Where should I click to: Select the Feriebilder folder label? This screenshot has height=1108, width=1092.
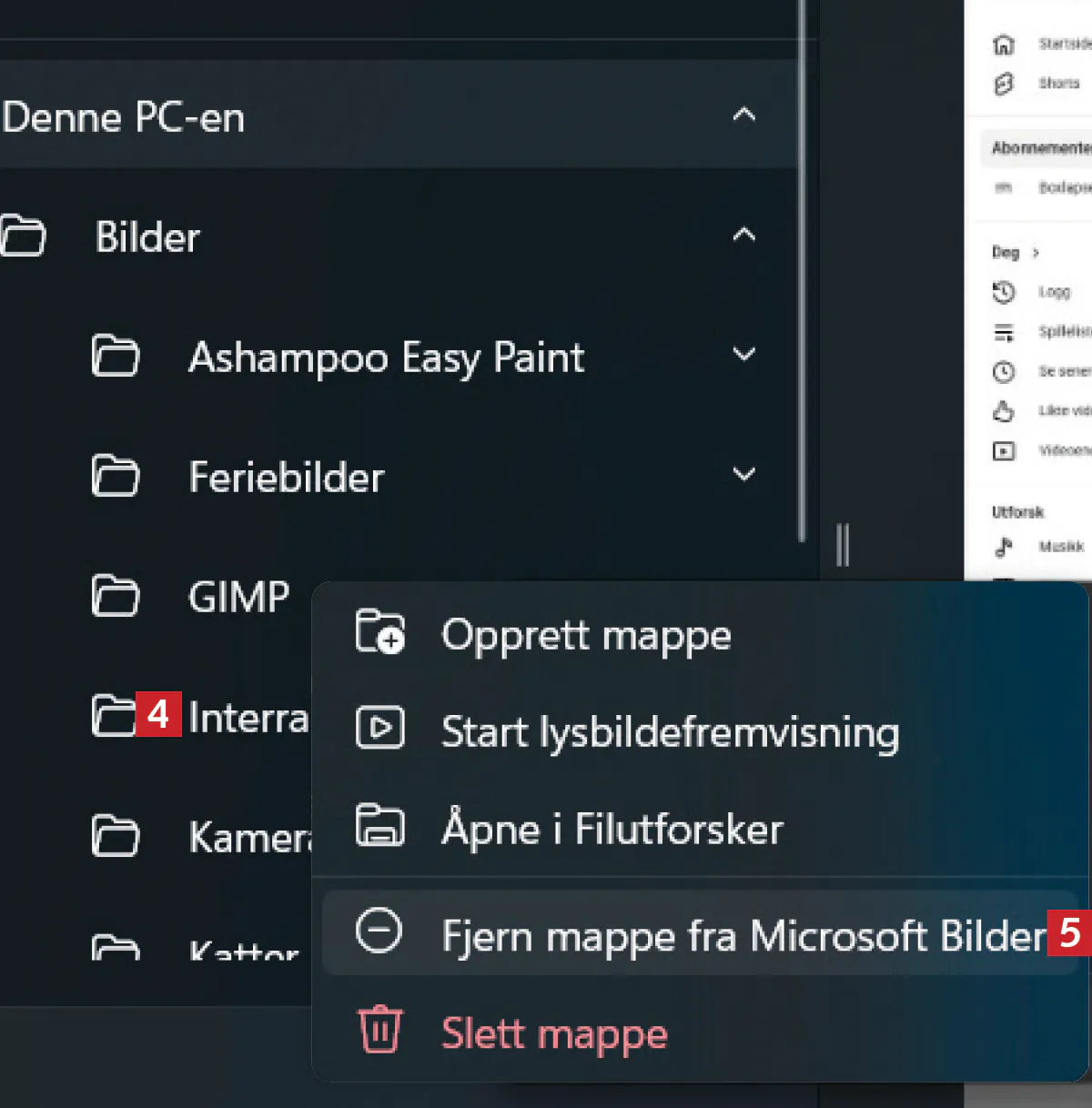pyautogui.click(x=287, y=477)
